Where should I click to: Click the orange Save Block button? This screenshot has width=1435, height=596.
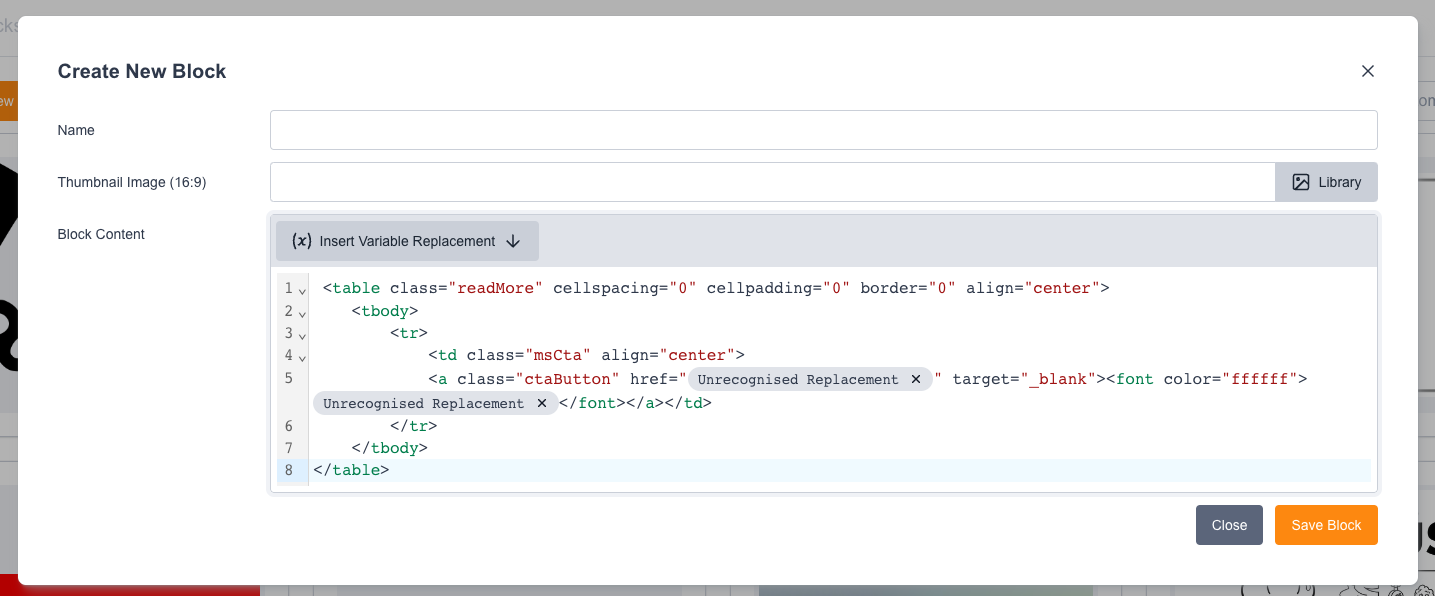1325,525
